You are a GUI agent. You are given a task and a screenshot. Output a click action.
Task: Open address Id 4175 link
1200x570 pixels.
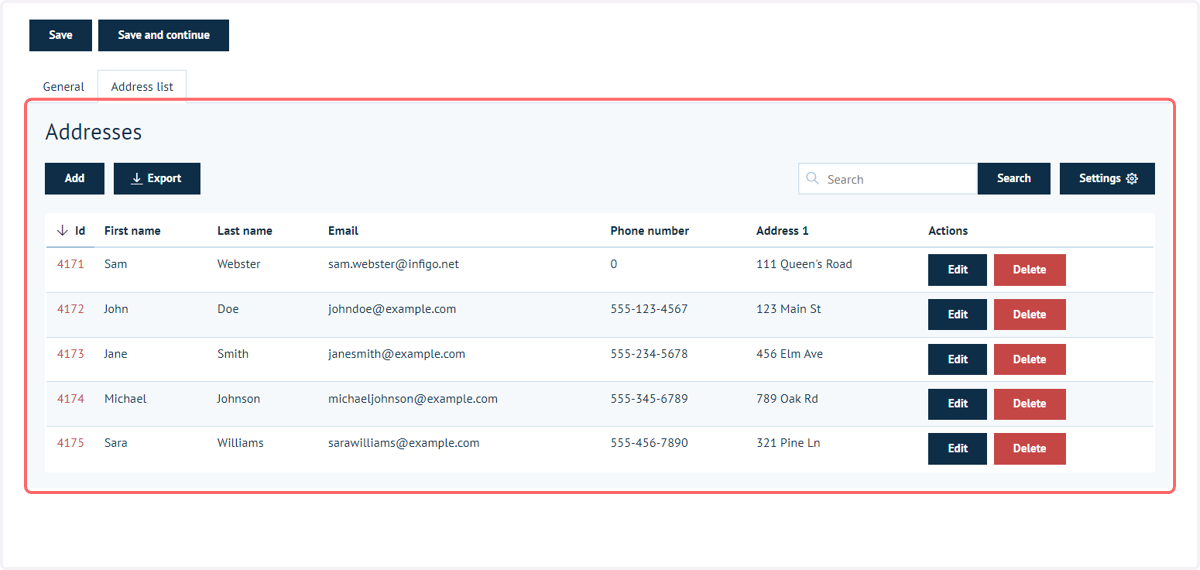(70, 443)
